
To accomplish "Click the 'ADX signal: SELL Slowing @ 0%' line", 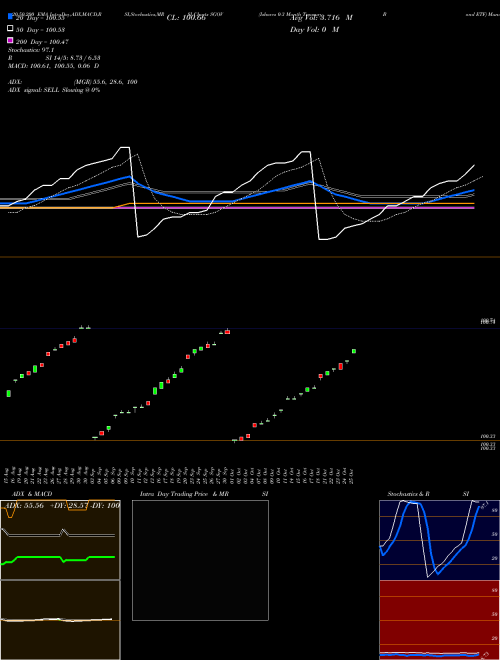I will (54, 90).
